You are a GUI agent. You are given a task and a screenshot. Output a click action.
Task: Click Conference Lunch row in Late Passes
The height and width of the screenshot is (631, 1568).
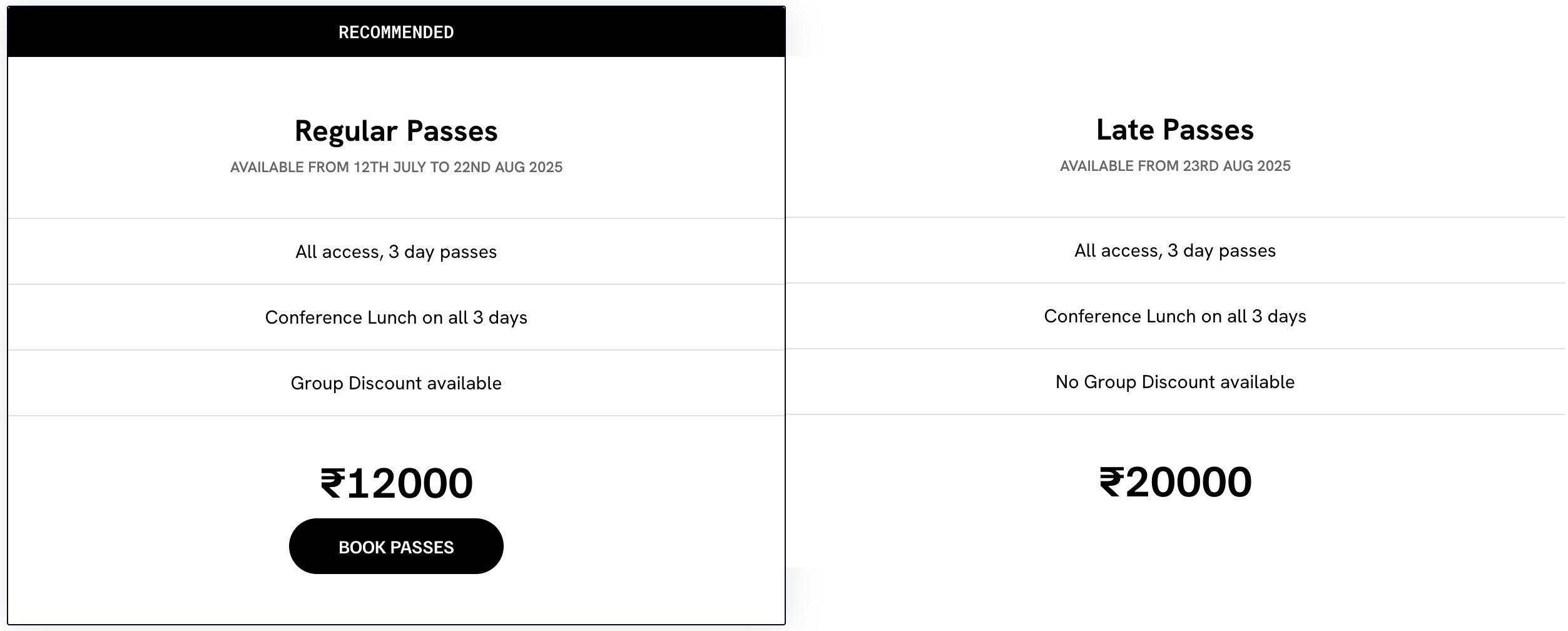point(1174,316)
